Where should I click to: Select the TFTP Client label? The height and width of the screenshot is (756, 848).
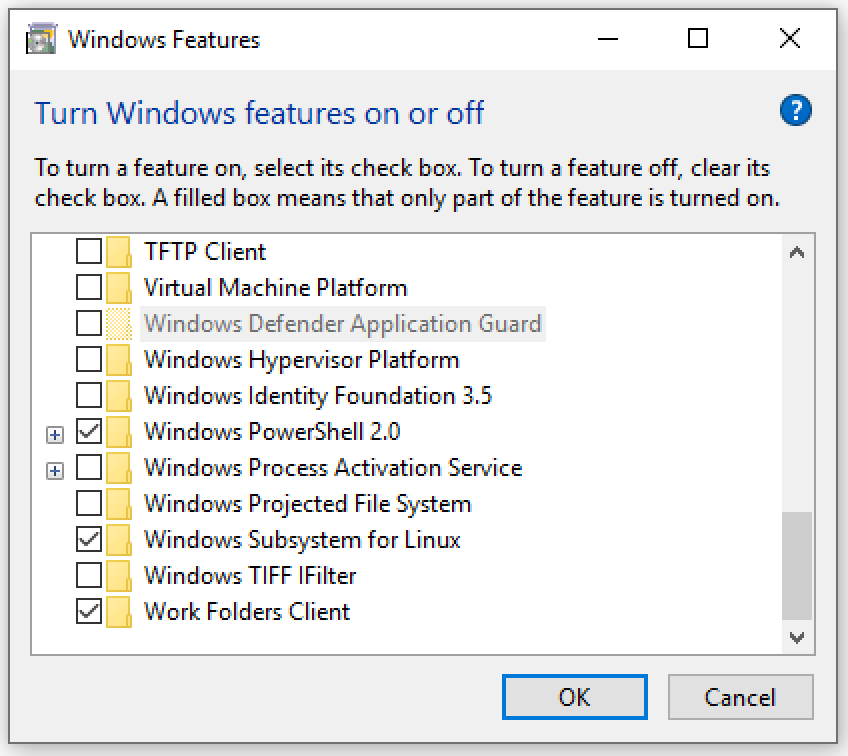tap(205, 252)
